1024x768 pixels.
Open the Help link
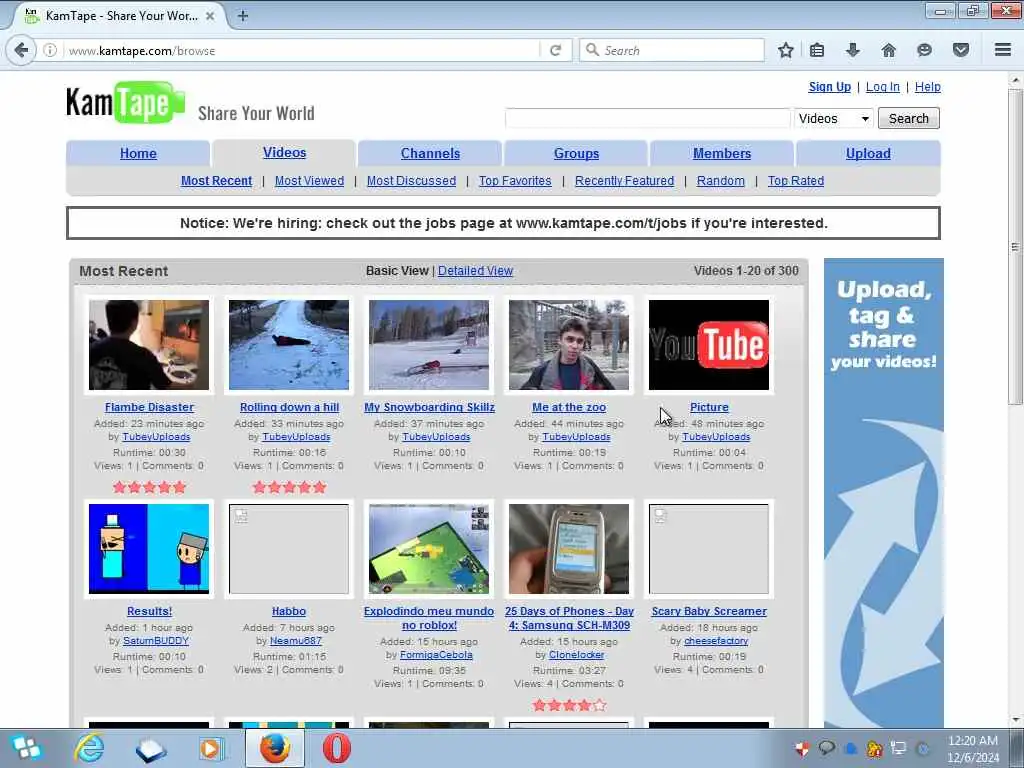coord(927,87)
